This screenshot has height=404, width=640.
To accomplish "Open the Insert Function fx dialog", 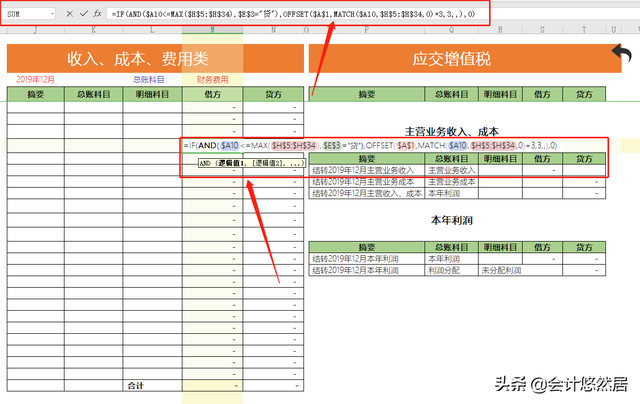I will point(97,13).
